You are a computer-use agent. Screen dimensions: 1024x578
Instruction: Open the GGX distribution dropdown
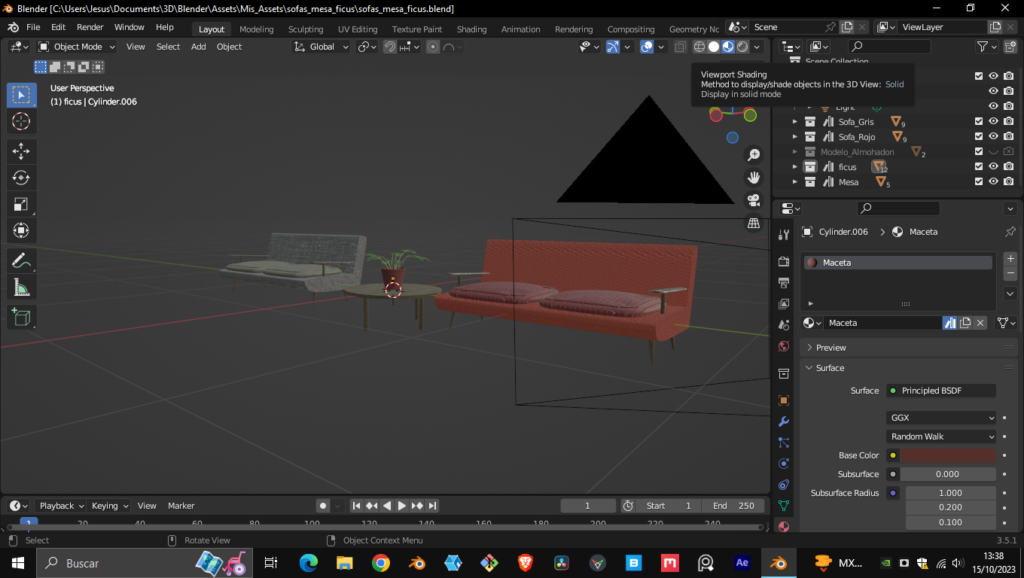pos(941,417)
